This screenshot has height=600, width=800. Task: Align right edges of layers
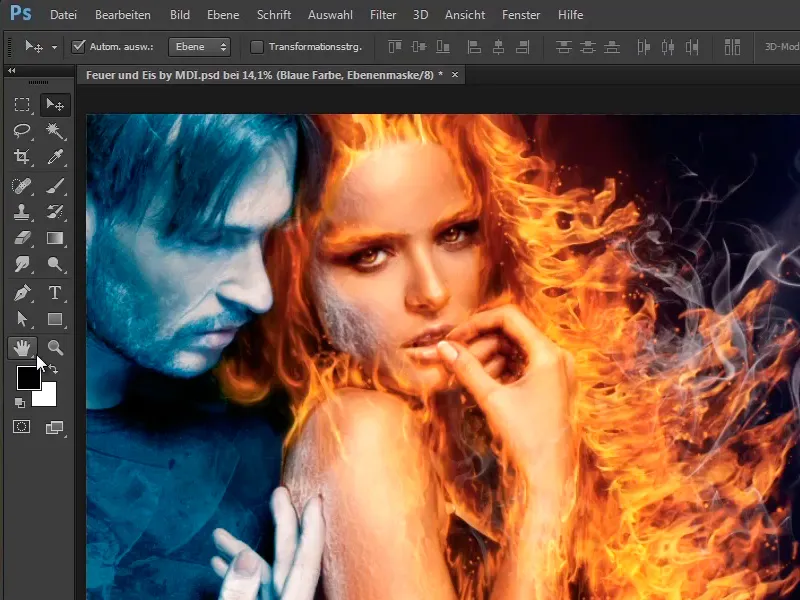(x=522, y=47)
